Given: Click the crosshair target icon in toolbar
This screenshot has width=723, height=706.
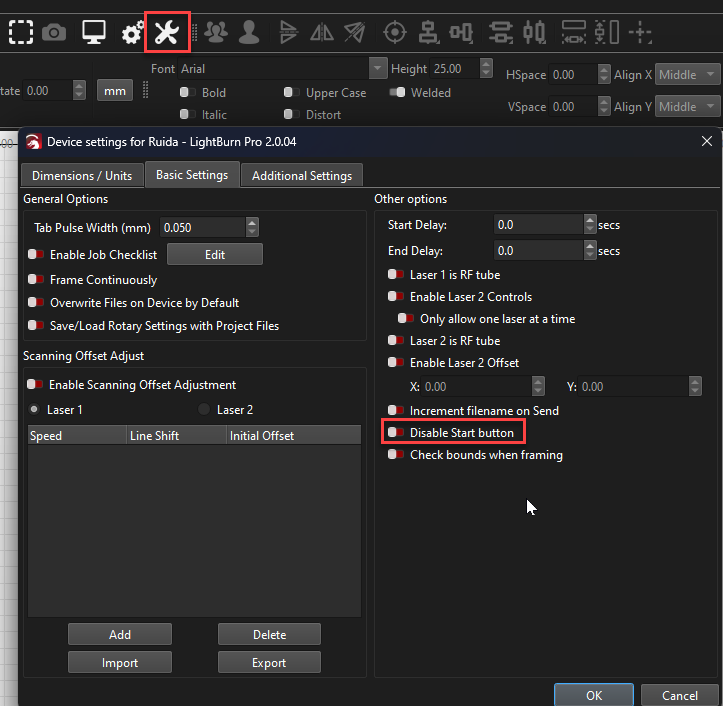Looking at the screenshot, I should click(x=395, y=33).
